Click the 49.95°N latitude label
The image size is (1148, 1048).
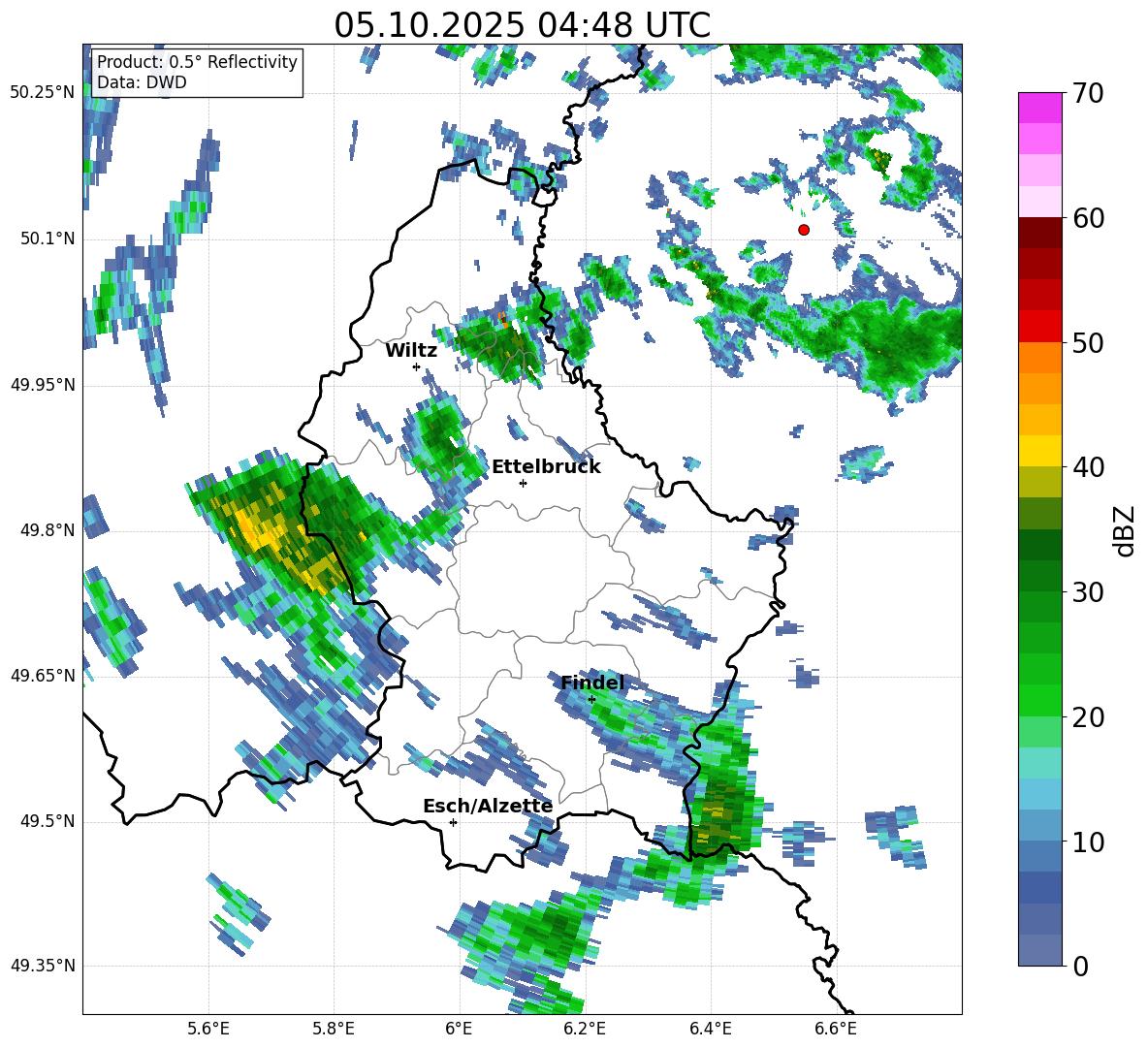coord(43,384)
